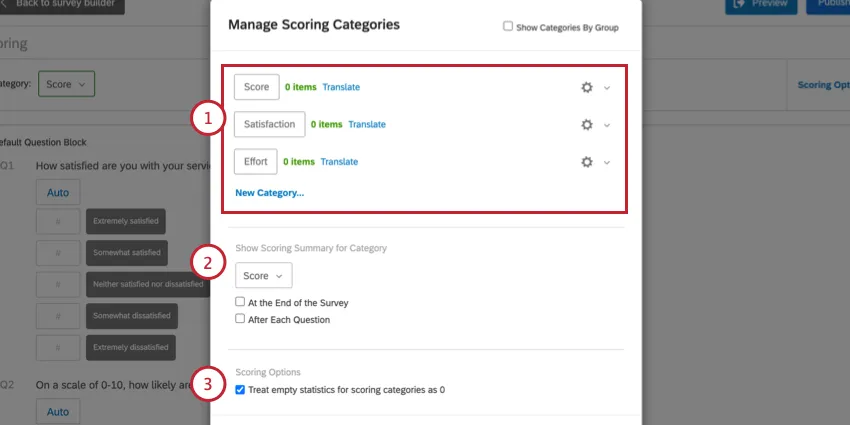Select the Effort category name field
This screenshot has width=850, height=425.
(x=256, y=161)
